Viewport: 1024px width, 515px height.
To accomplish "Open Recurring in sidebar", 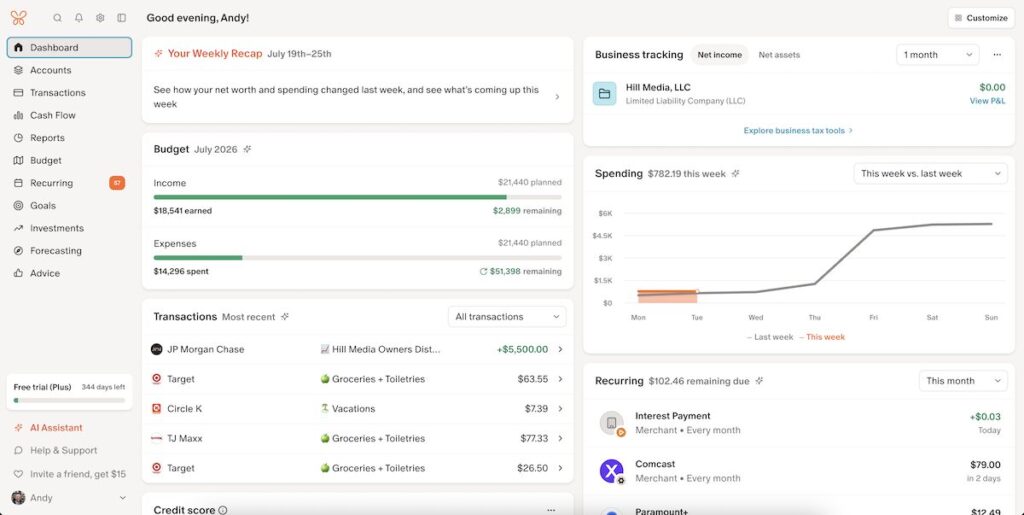I will pos(69,183).
